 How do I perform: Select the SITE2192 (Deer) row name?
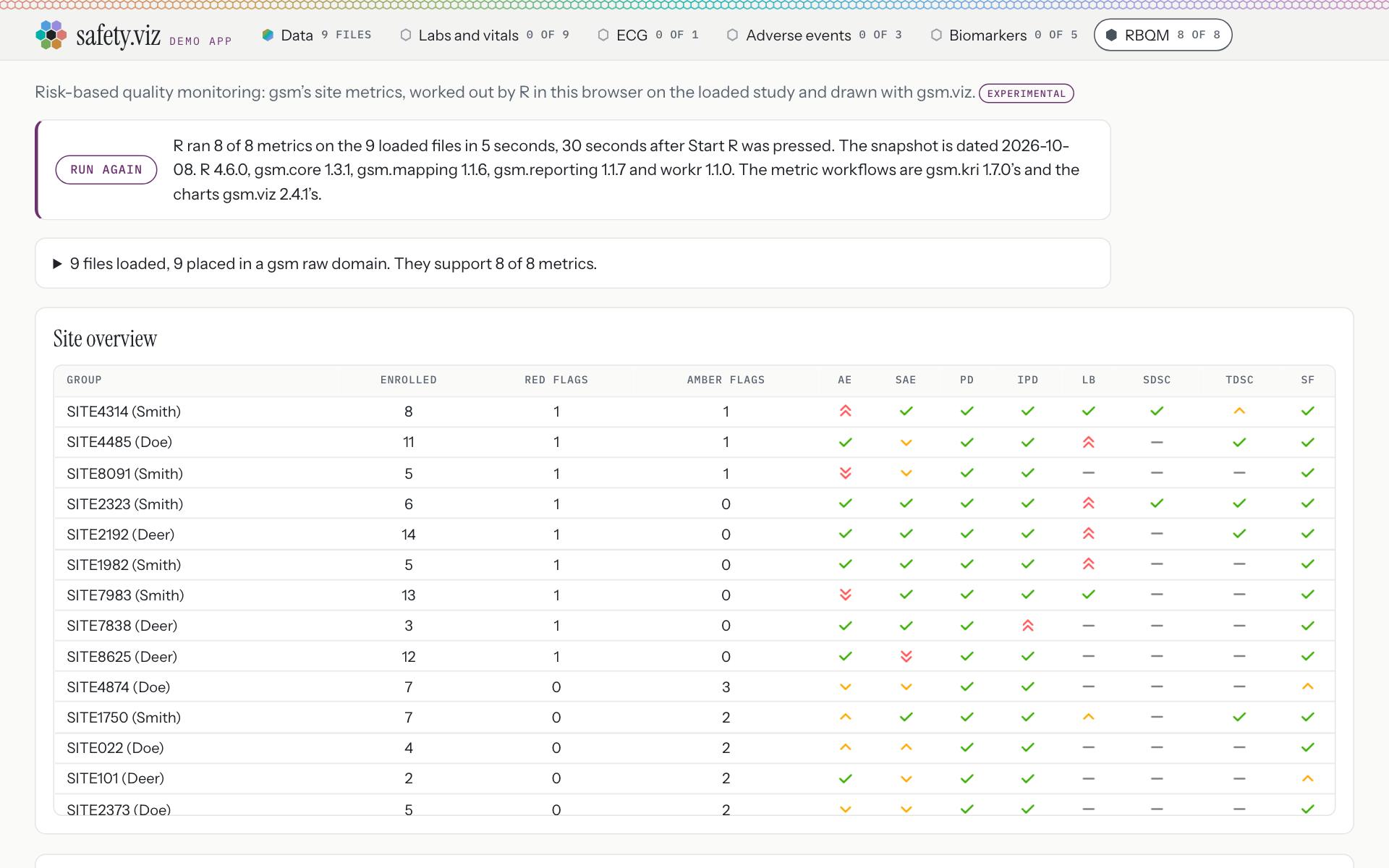pyautogui.click(x=121, y=535)
